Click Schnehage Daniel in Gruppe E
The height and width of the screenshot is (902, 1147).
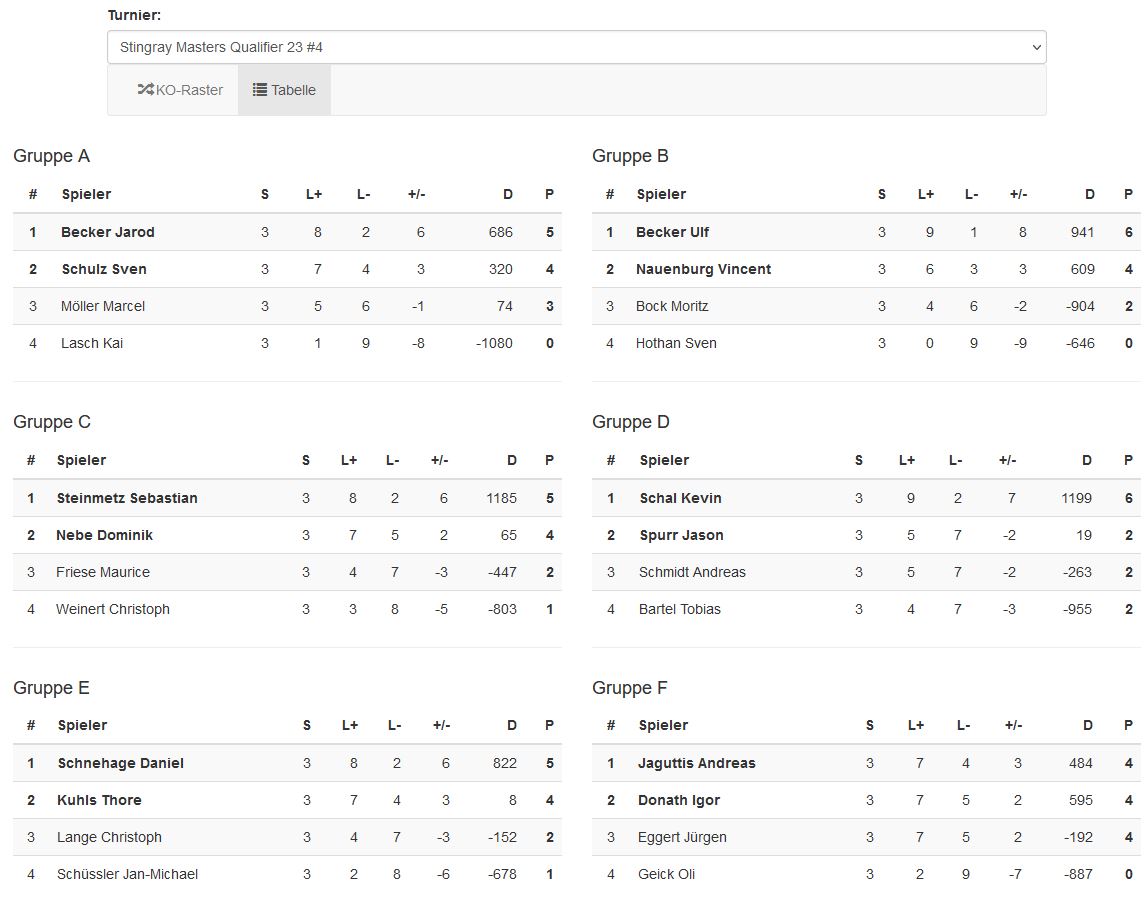pyautogui.click(x=121, y=763)
